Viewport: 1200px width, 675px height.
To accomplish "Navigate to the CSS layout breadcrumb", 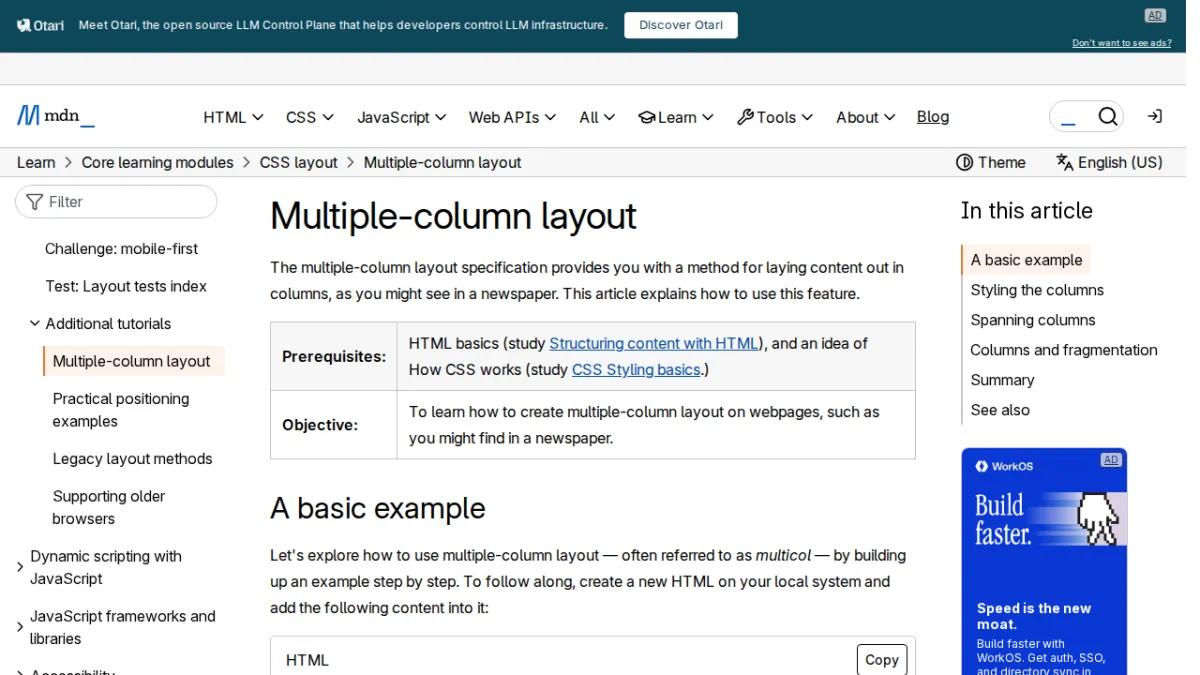I will tap(299, 162).
